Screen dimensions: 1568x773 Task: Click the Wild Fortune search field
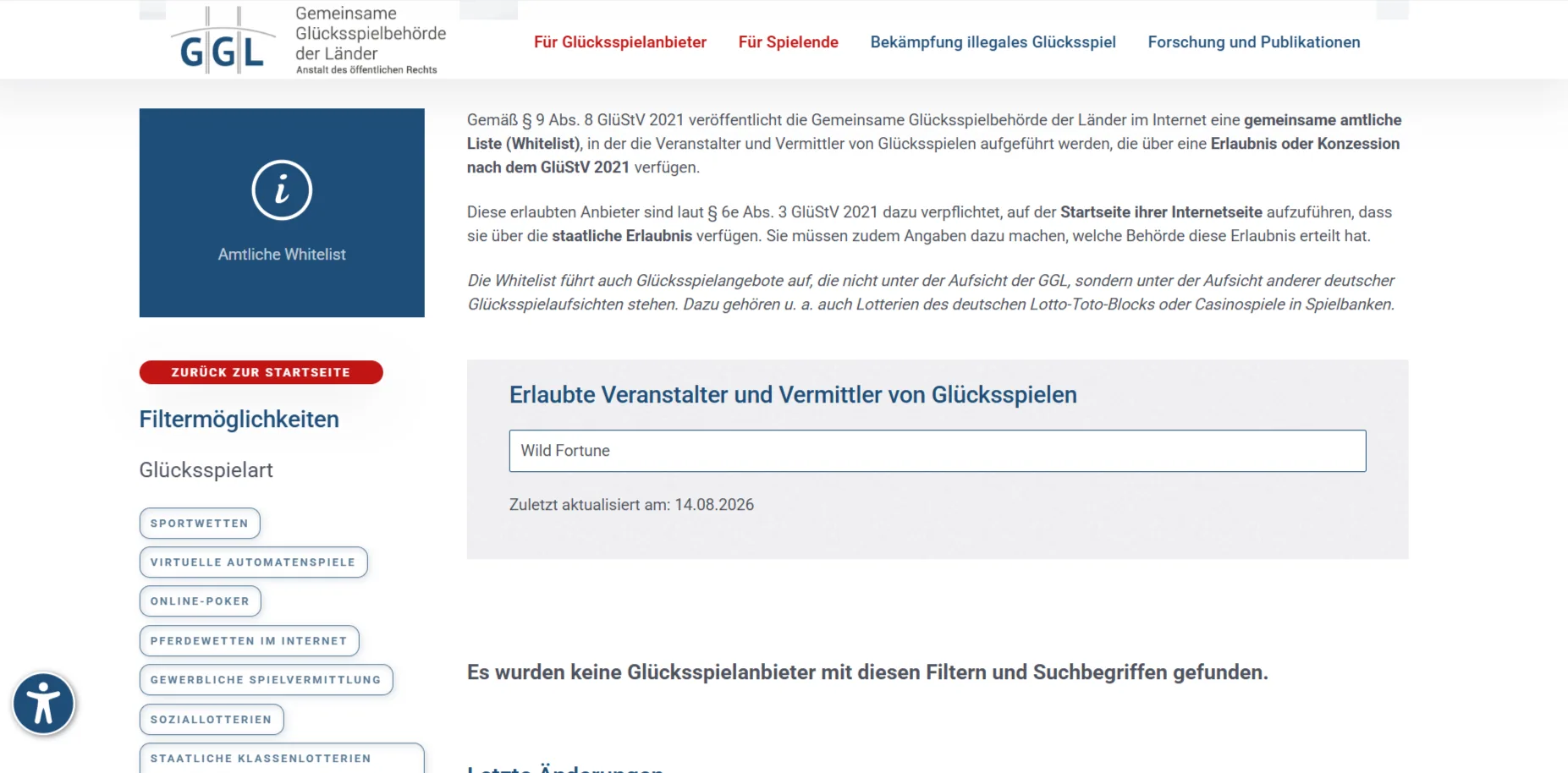pyautogui.click(x=937, y=451)
